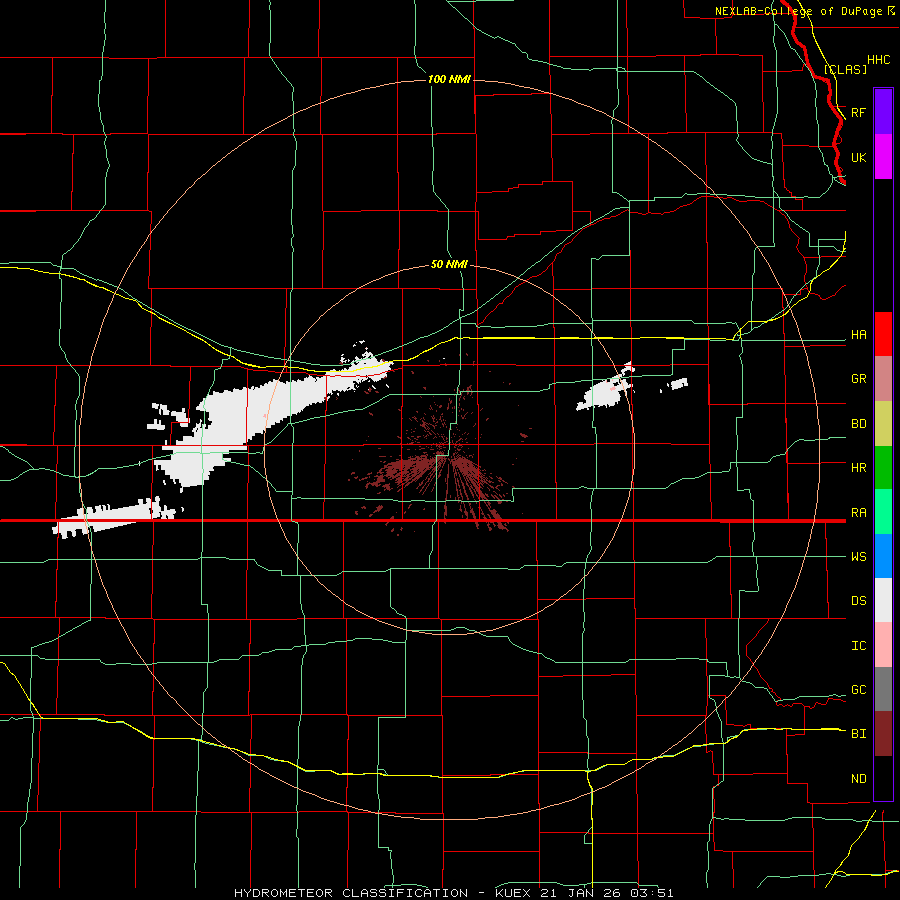Click the 'WS' legend label

click(x=858, y=557)
